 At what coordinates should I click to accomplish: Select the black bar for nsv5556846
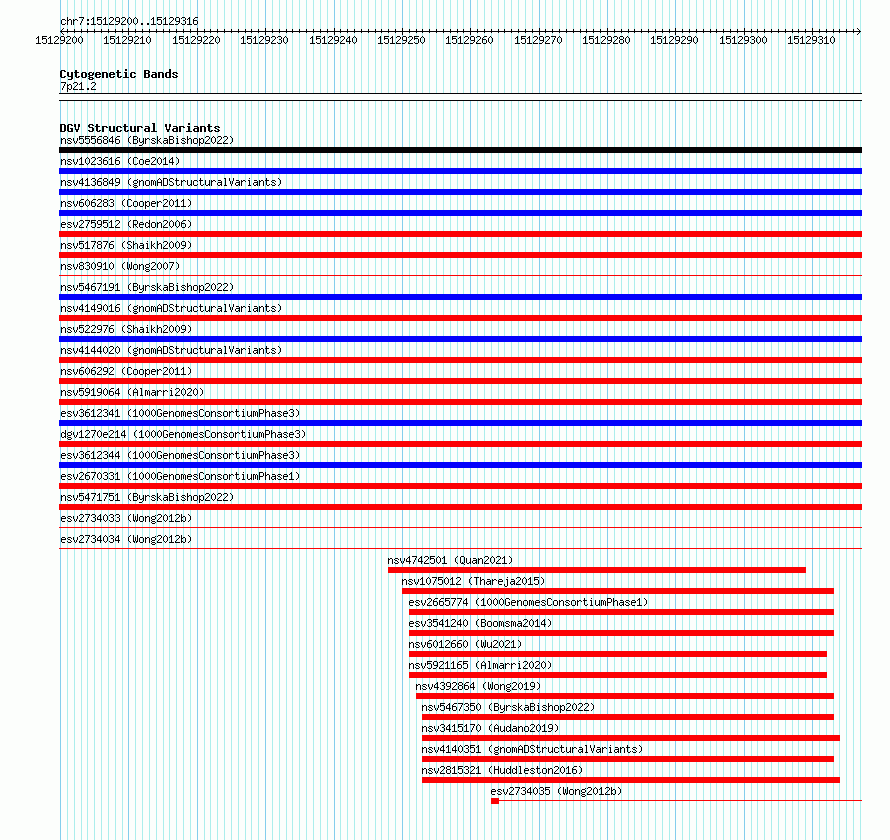coord(460,150)
